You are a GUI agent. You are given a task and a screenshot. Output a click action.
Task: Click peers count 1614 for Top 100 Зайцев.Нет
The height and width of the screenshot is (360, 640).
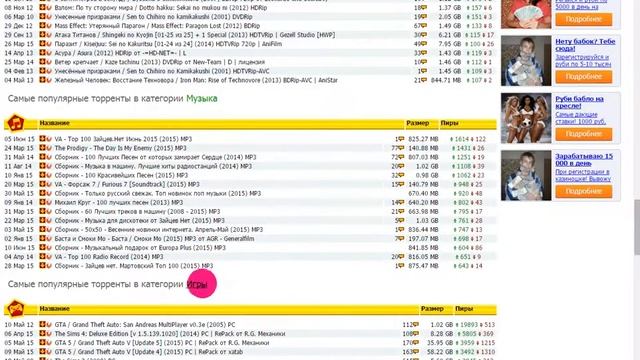462,139
